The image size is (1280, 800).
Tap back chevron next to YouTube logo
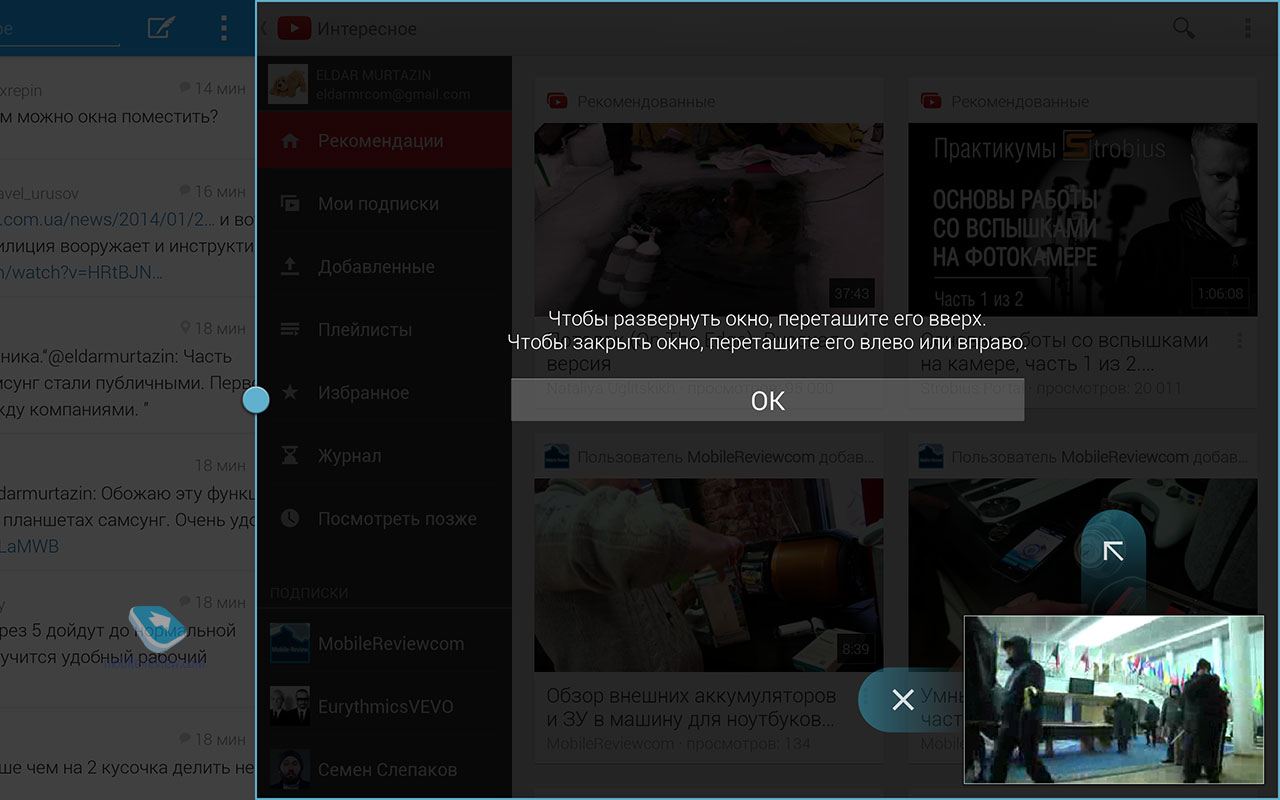pyautogui.click(x=265, y=29)
